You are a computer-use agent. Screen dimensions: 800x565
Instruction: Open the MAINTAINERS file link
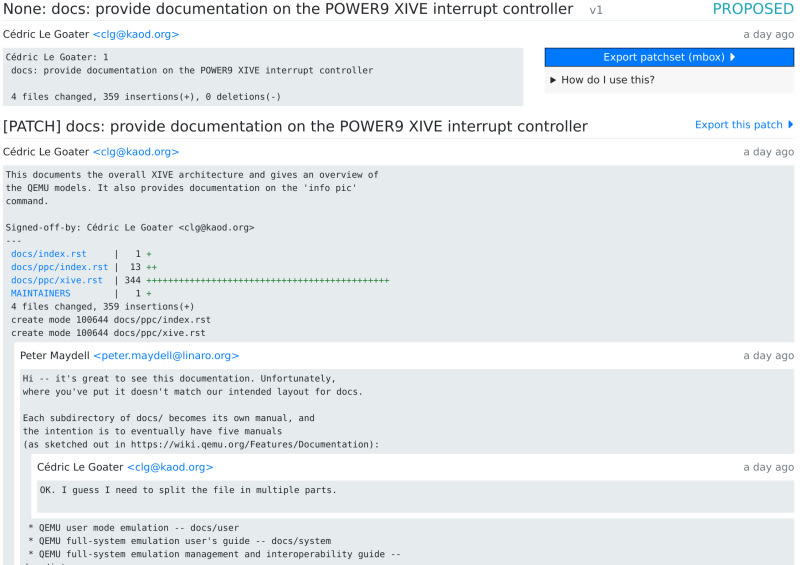pyautogui.click(x=41, y=294)
